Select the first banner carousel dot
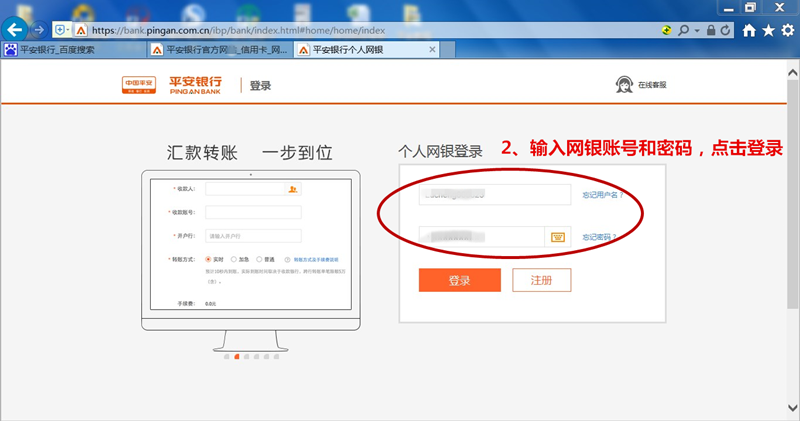800x421 pixels. tap(227, 357)
